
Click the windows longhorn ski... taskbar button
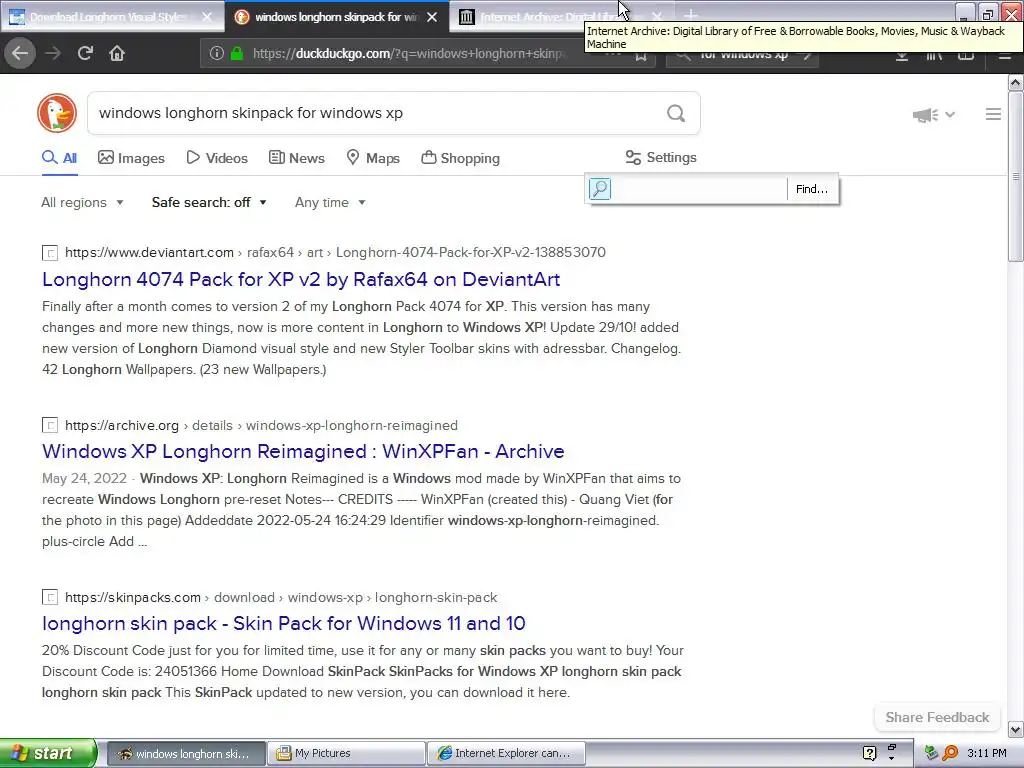[186, 753]
